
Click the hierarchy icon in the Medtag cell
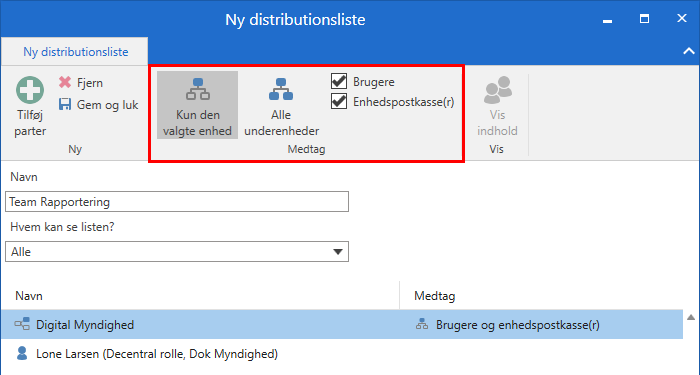pos(421,325)
